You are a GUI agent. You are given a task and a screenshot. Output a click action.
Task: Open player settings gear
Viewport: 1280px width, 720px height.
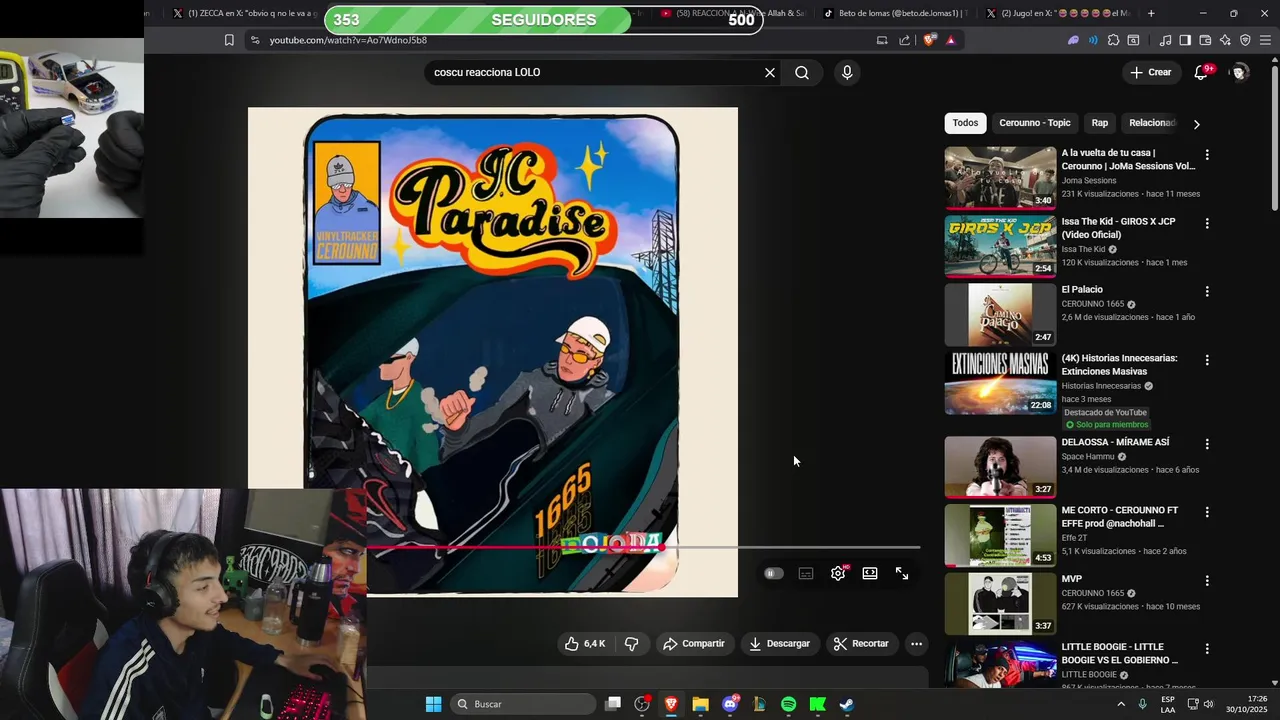[x=838, y=574]
